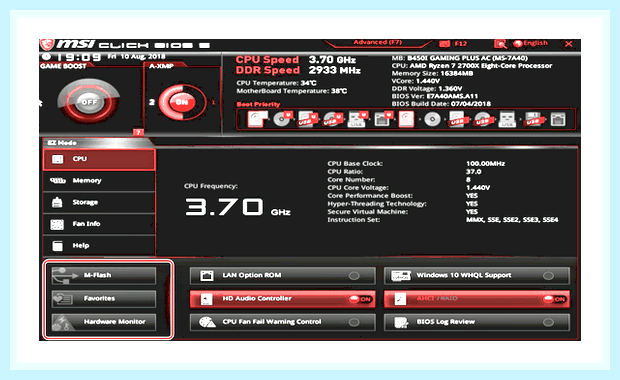The image size is (620, 380).
Task: Select the CPU tab in EZ Mode
Action: coord(99,159)
